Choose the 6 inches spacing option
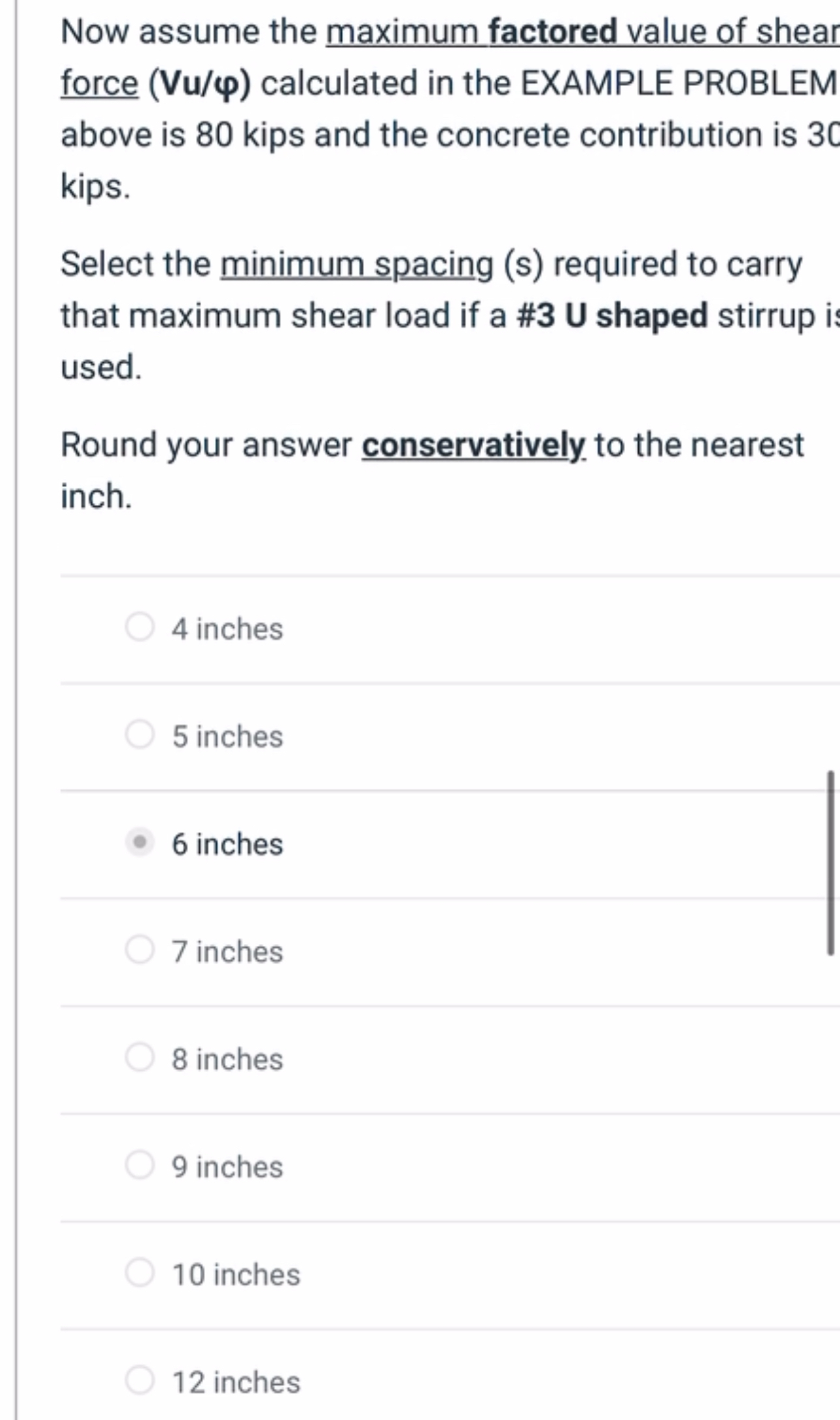Image resolution: width=840 pixels, height=1420 pixels. [x=139, y=844]
